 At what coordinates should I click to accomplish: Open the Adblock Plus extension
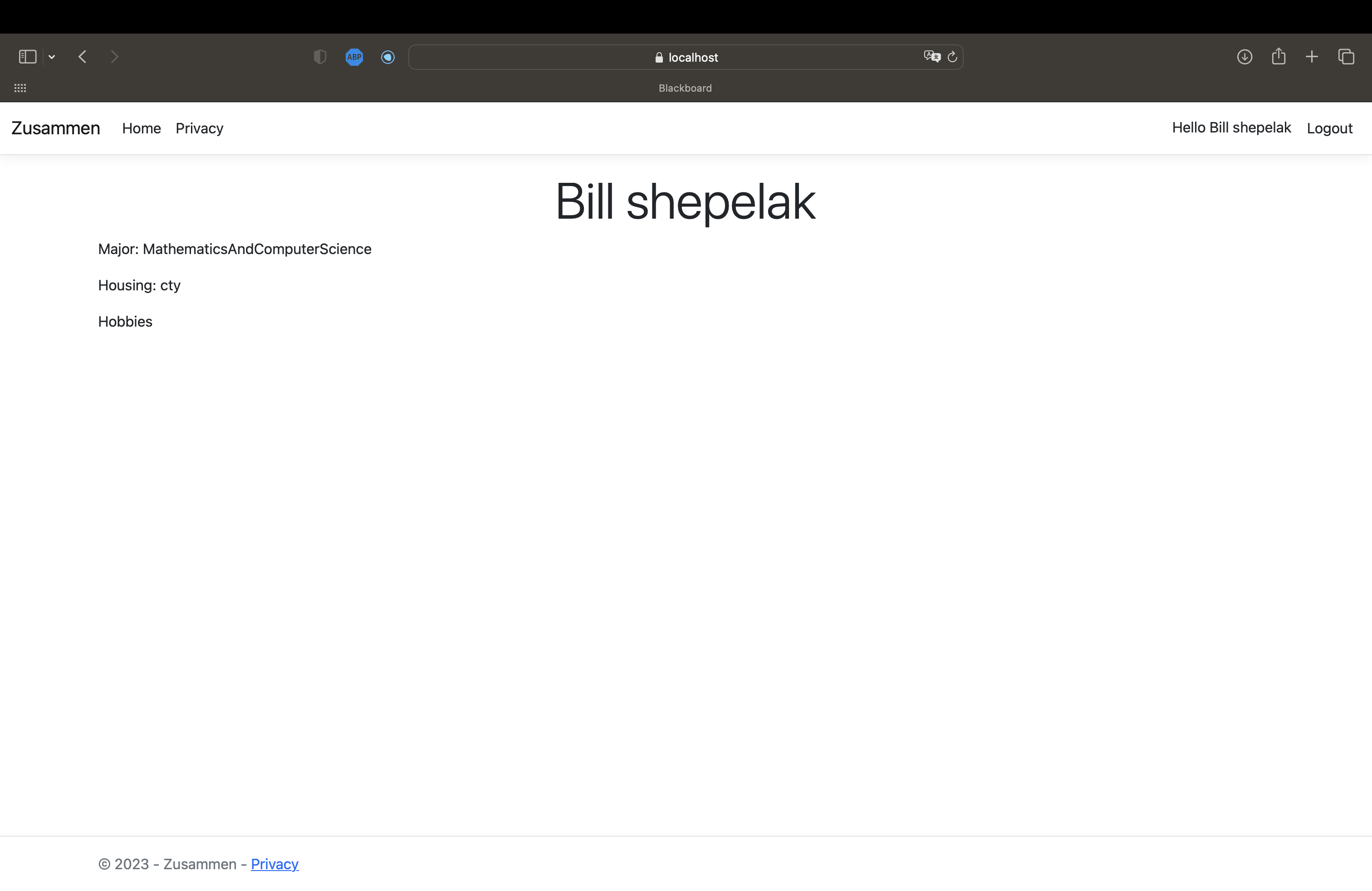pos(354,56)
